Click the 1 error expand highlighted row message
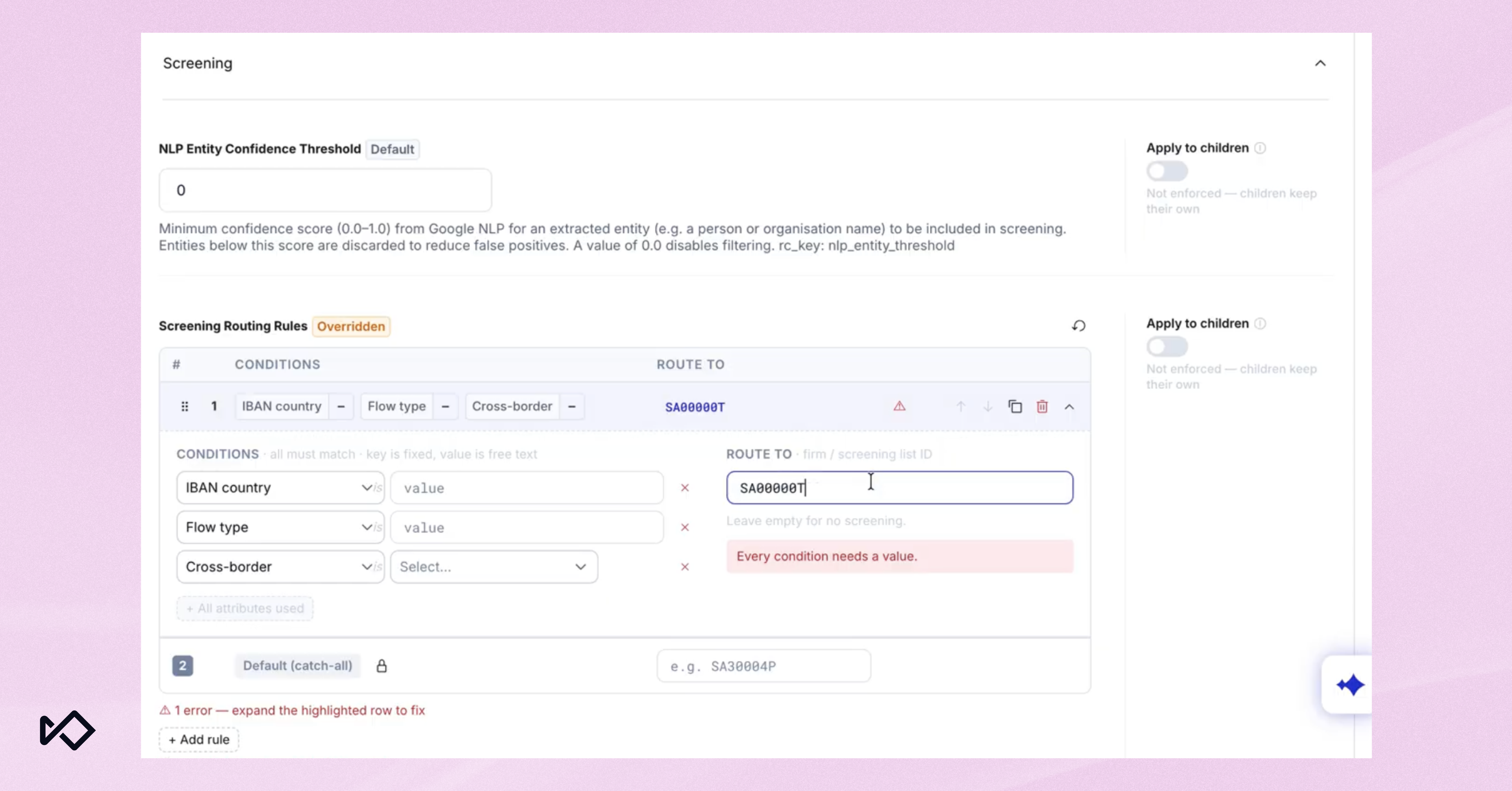Image resolution: width=1512 pixels, height=791 pixels. [x=292, y=710]
